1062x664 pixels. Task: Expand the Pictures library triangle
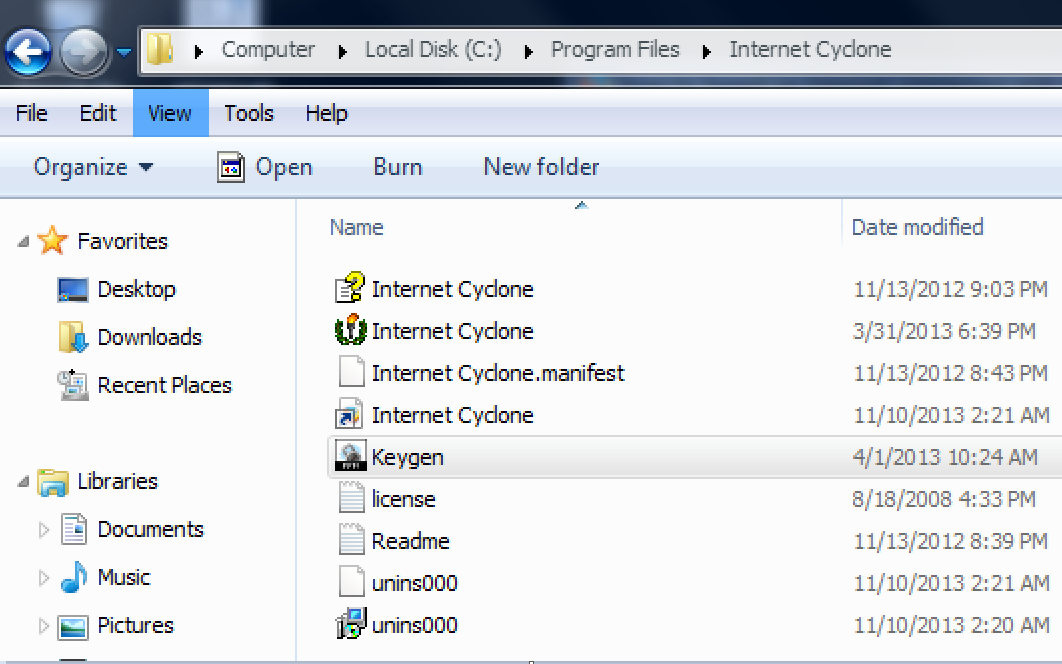coord(44,625)
